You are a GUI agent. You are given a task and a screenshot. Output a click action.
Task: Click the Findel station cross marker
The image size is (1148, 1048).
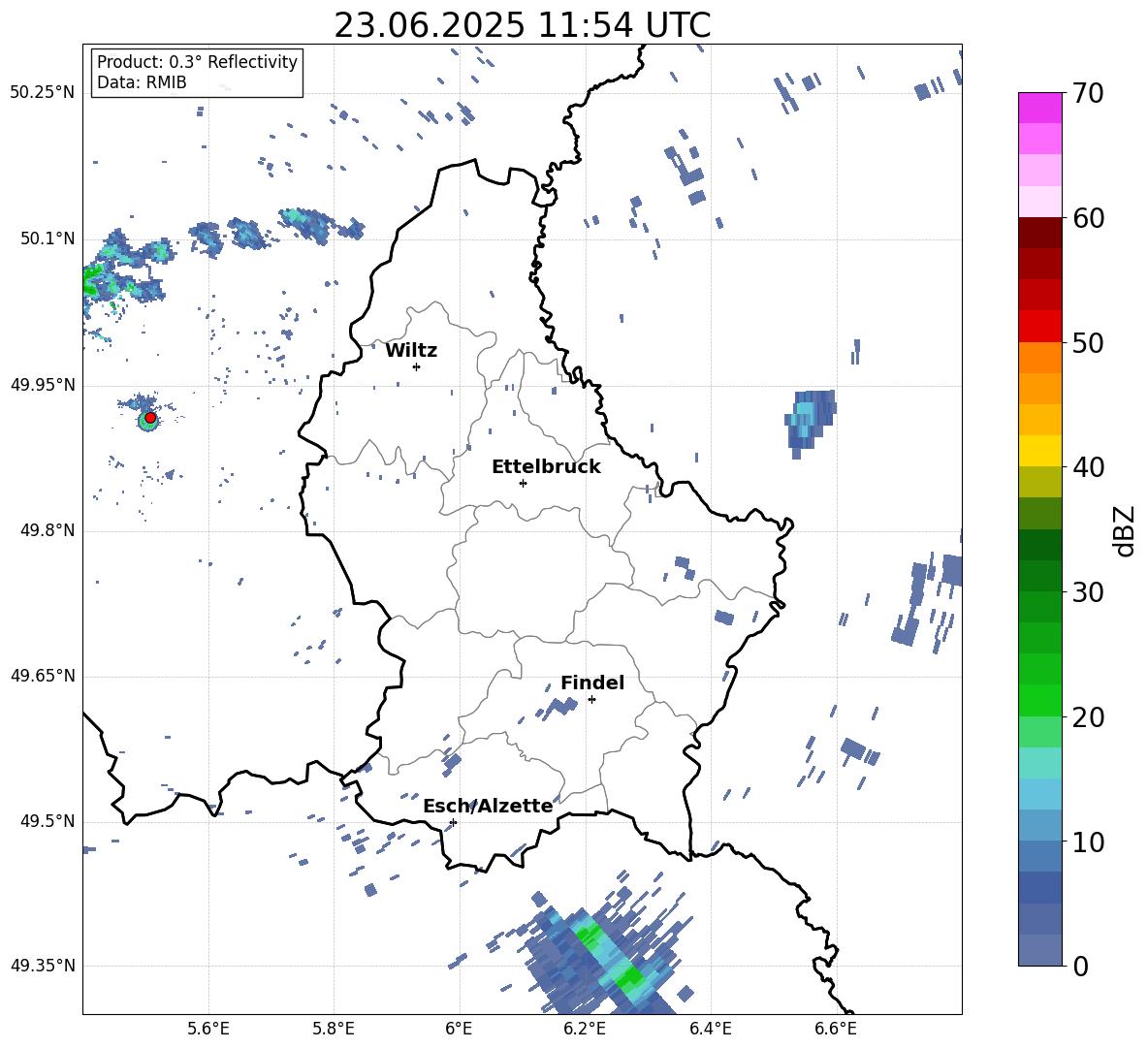click(591, 700)
